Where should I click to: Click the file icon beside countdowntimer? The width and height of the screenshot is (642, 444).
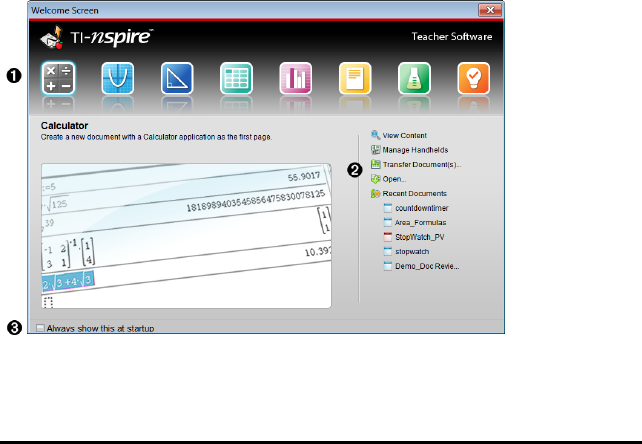388,208
